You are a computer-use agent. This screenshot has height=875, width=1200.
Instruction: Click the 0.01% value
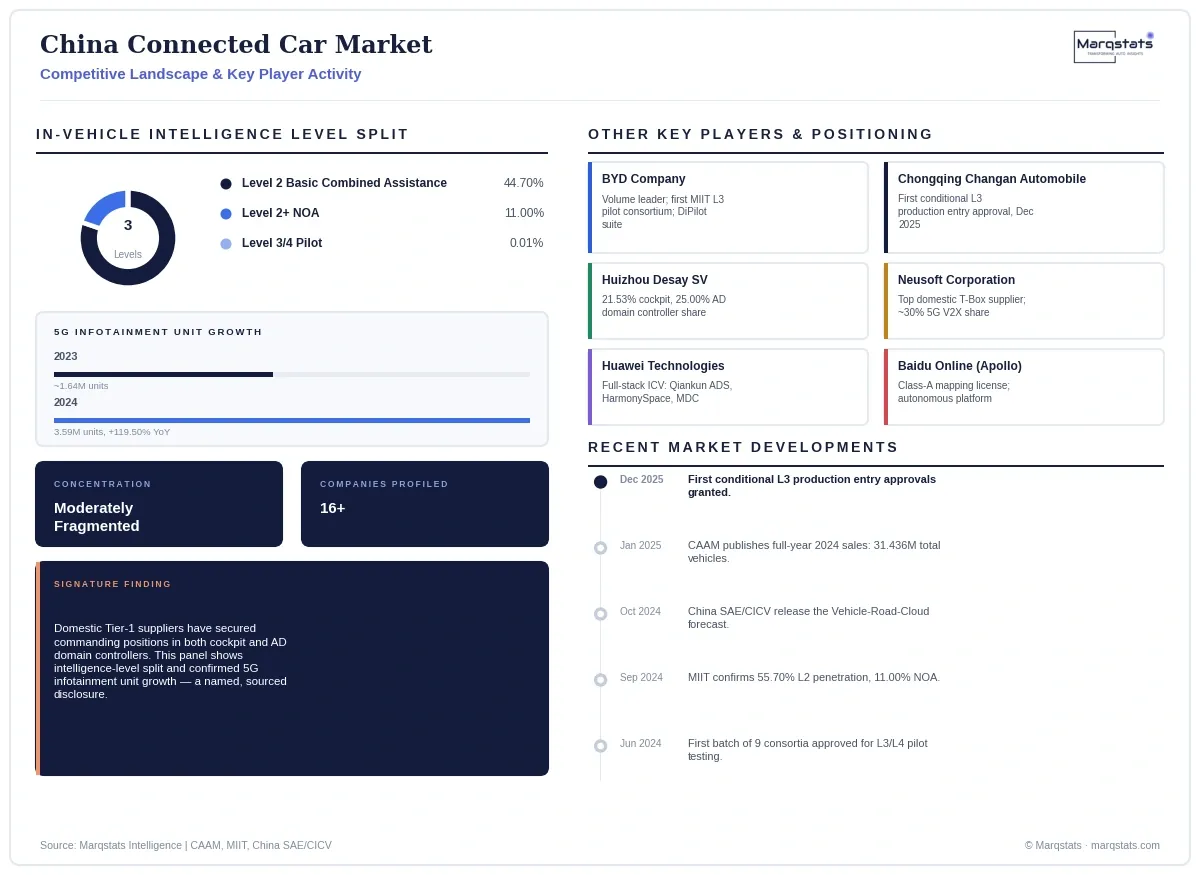(526, 243)
